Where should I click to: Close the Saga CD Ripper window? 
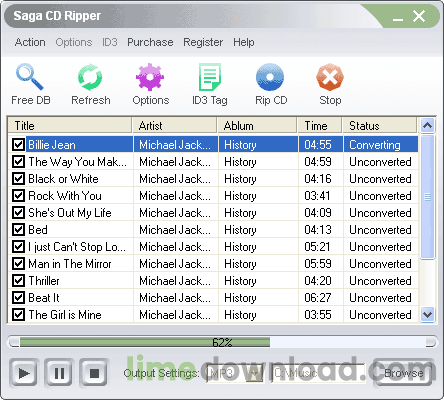(419, 16)
